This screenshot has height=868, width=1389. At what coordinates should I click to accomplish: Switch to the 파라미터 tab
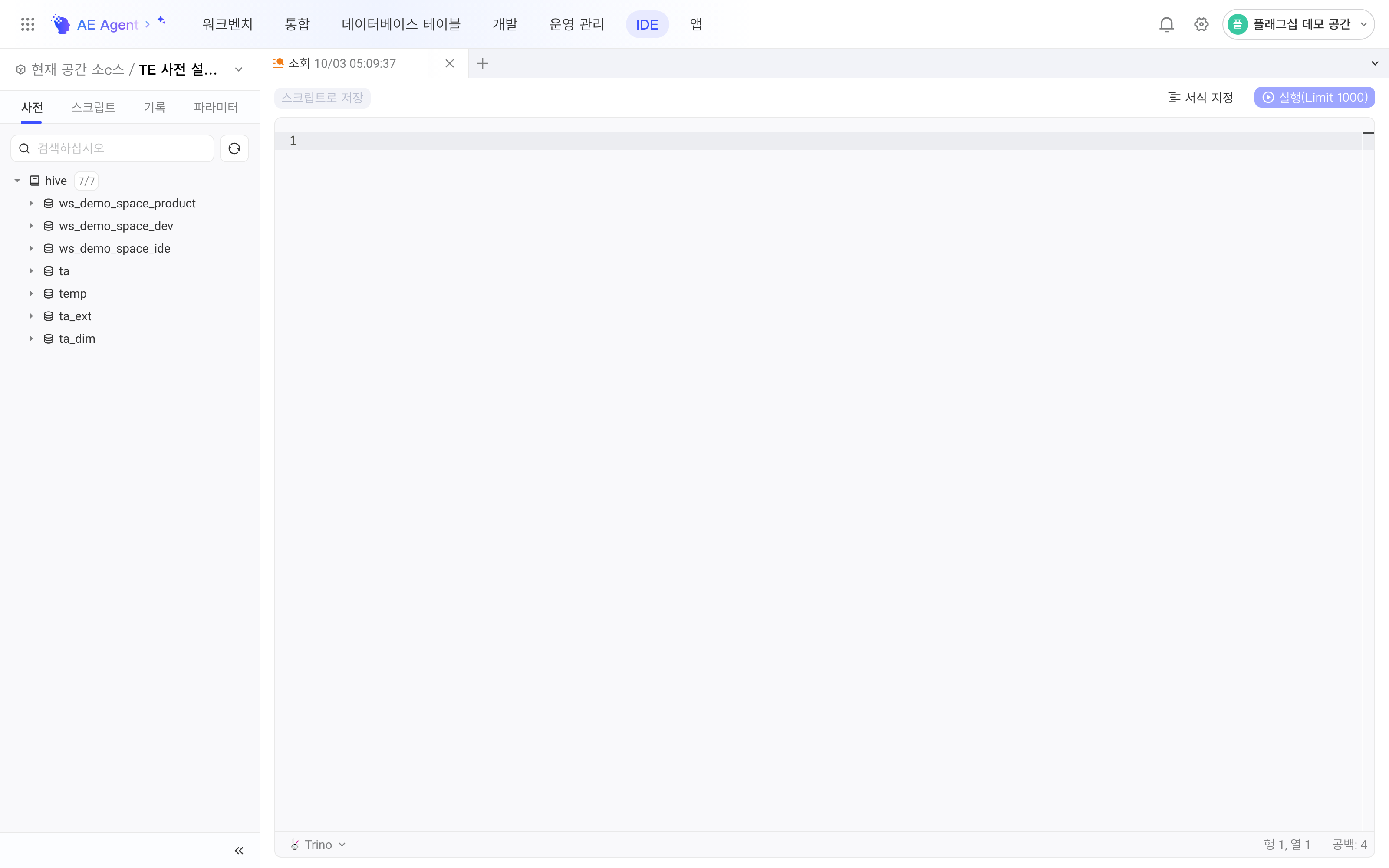click(x=216, y=107)
